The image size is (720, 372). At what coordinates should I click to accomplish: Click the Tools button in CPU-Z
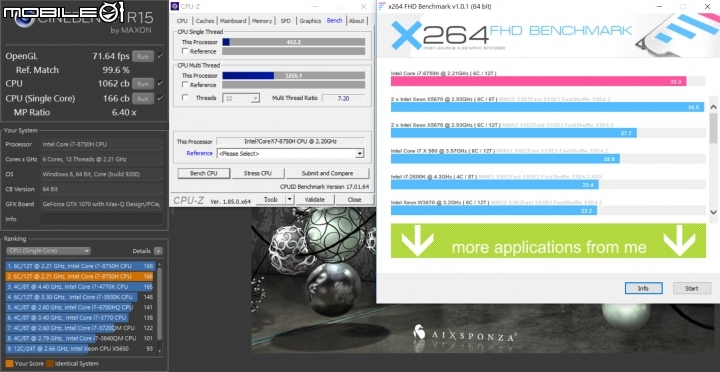click(x=271, y=200)
